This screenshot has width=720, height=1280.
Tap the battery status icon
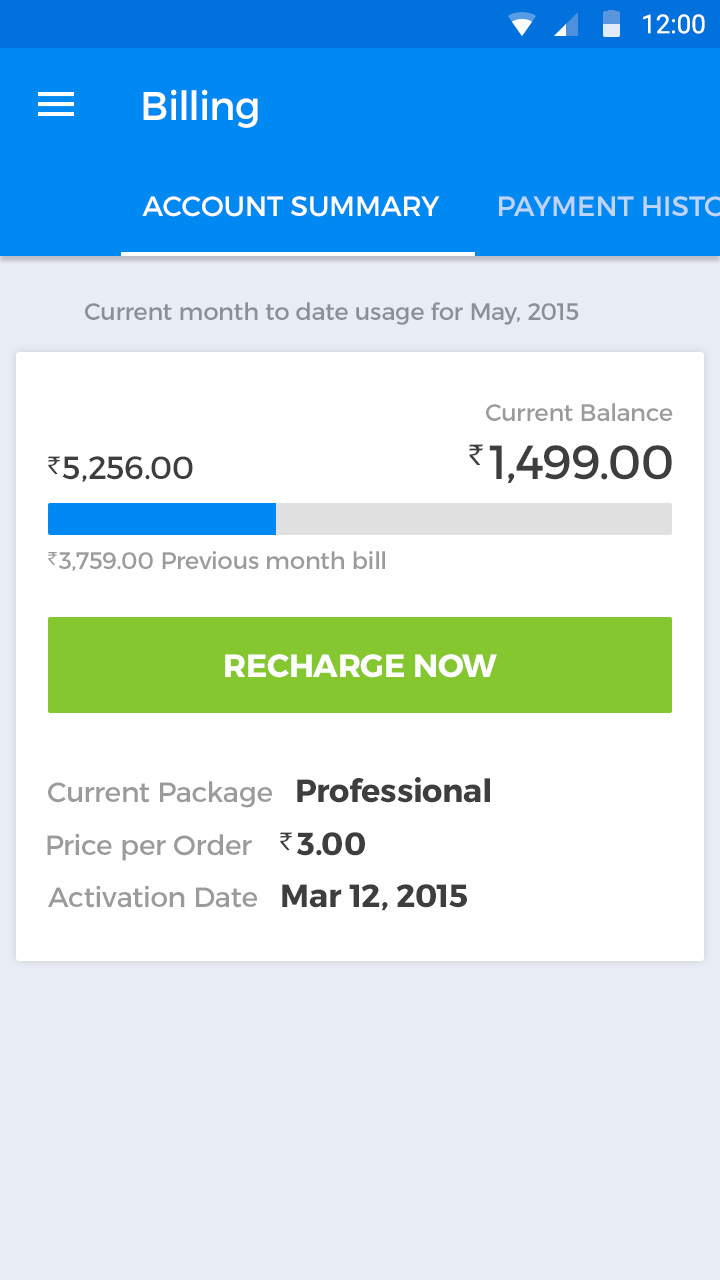click(611, 24)
